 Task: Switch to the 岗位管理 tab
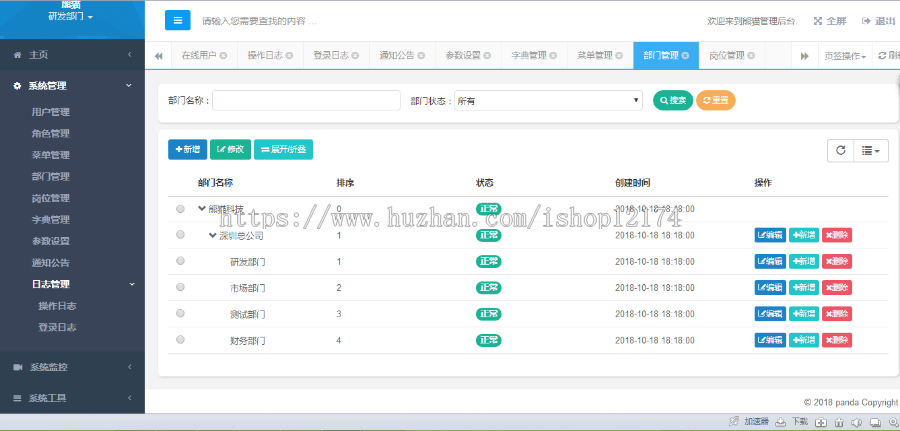[x=727, y=56]
